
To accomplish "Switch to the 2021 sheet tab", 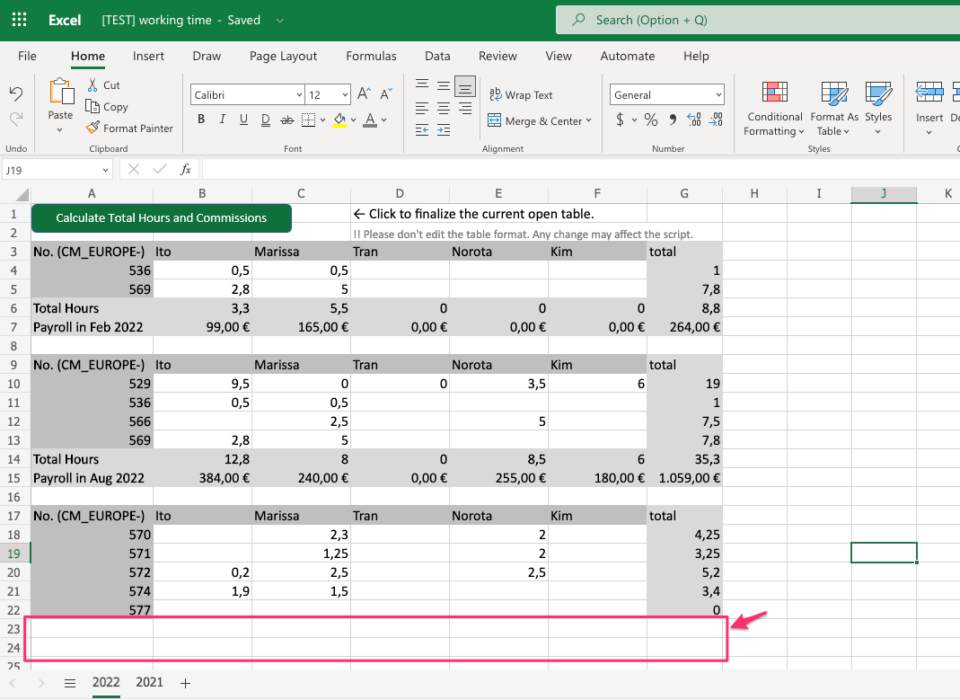I will (x=149, y=682).
